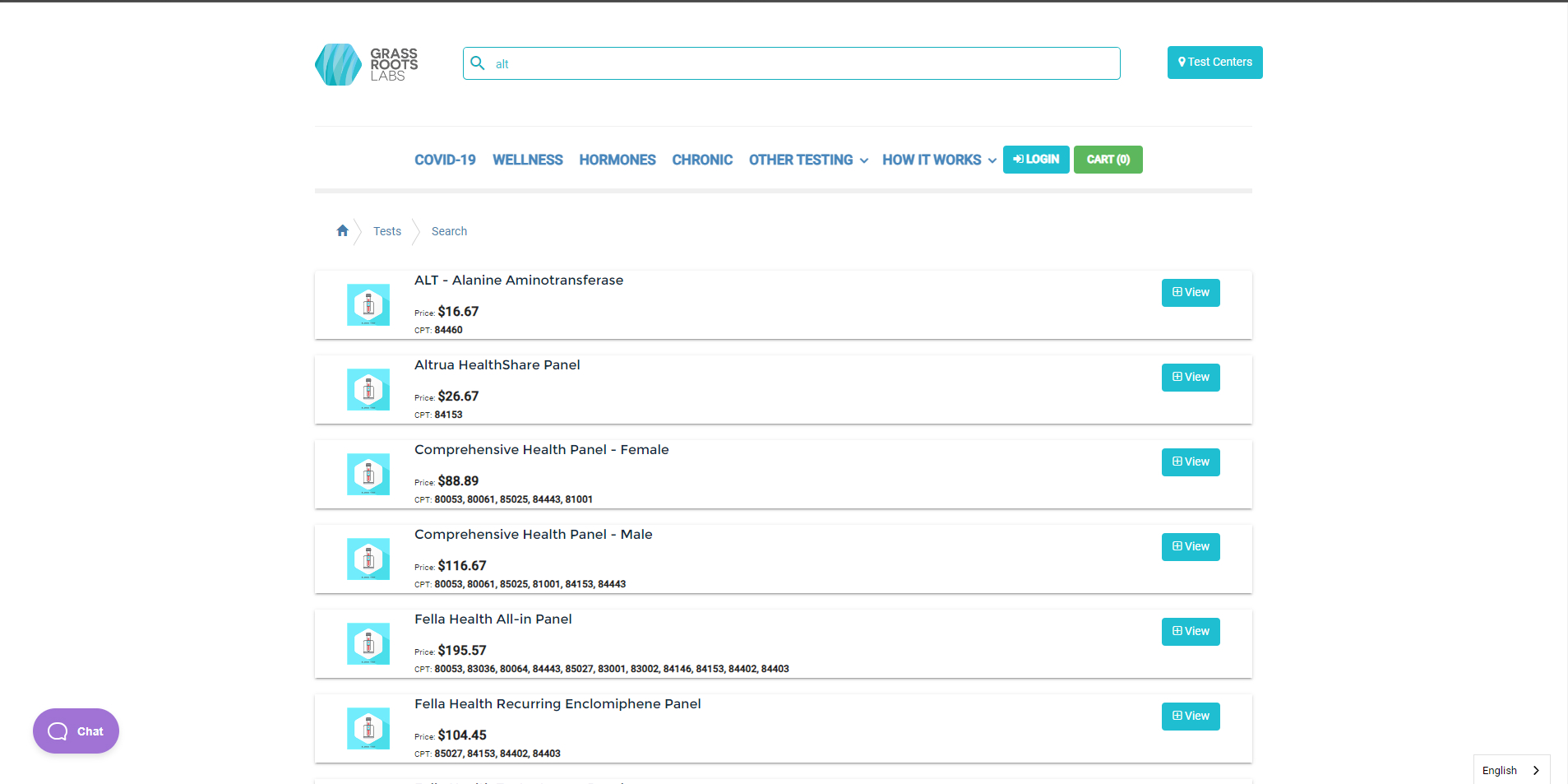Click 'Altrua HealthShare Panel' title
Screen dimensions: 1568x784
(x=497, y=365)
